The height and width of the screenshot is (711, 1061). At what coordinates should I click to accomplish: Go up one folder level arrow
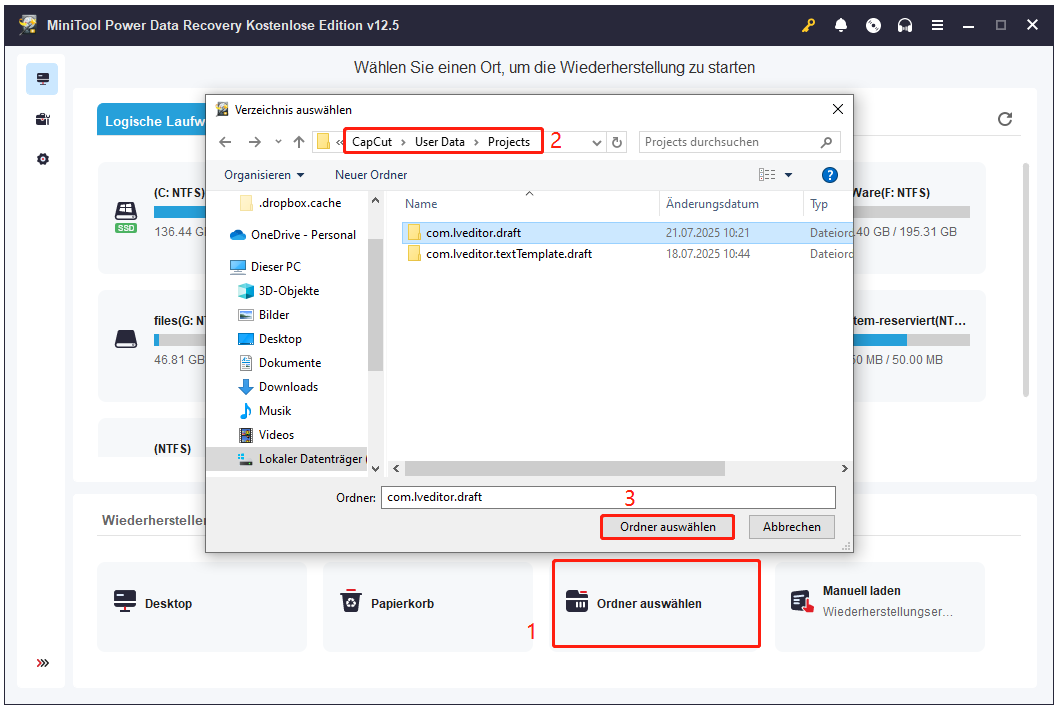299,142
